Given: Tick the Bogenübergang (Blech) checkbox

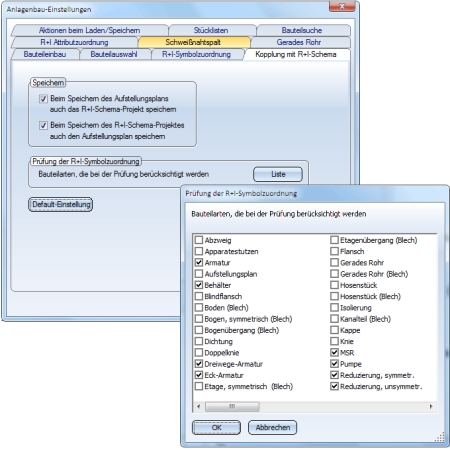Looking at the screenshot, I should click(199, 330).
